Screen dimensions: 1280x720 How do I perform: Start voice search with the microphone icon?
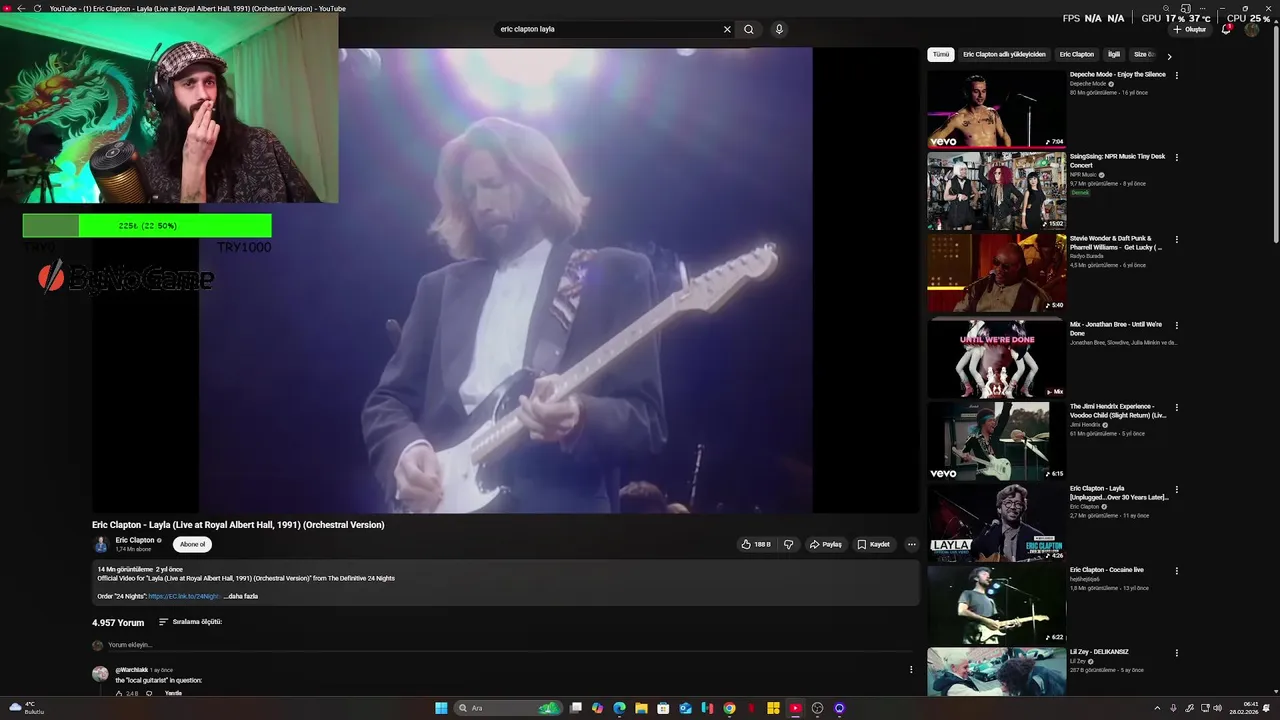pos(779,29)
